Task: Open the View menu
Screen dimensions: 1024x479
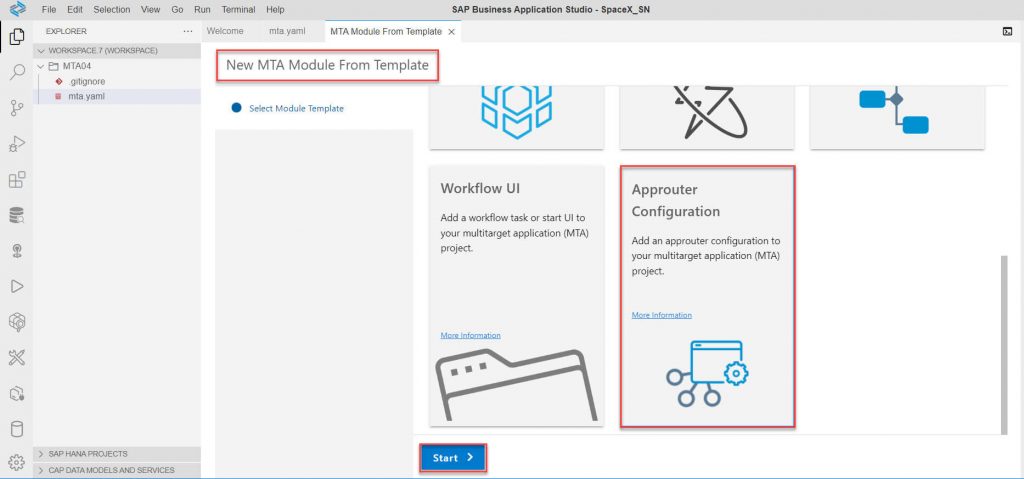Action: pyautogui.click(x=150, y=10)
